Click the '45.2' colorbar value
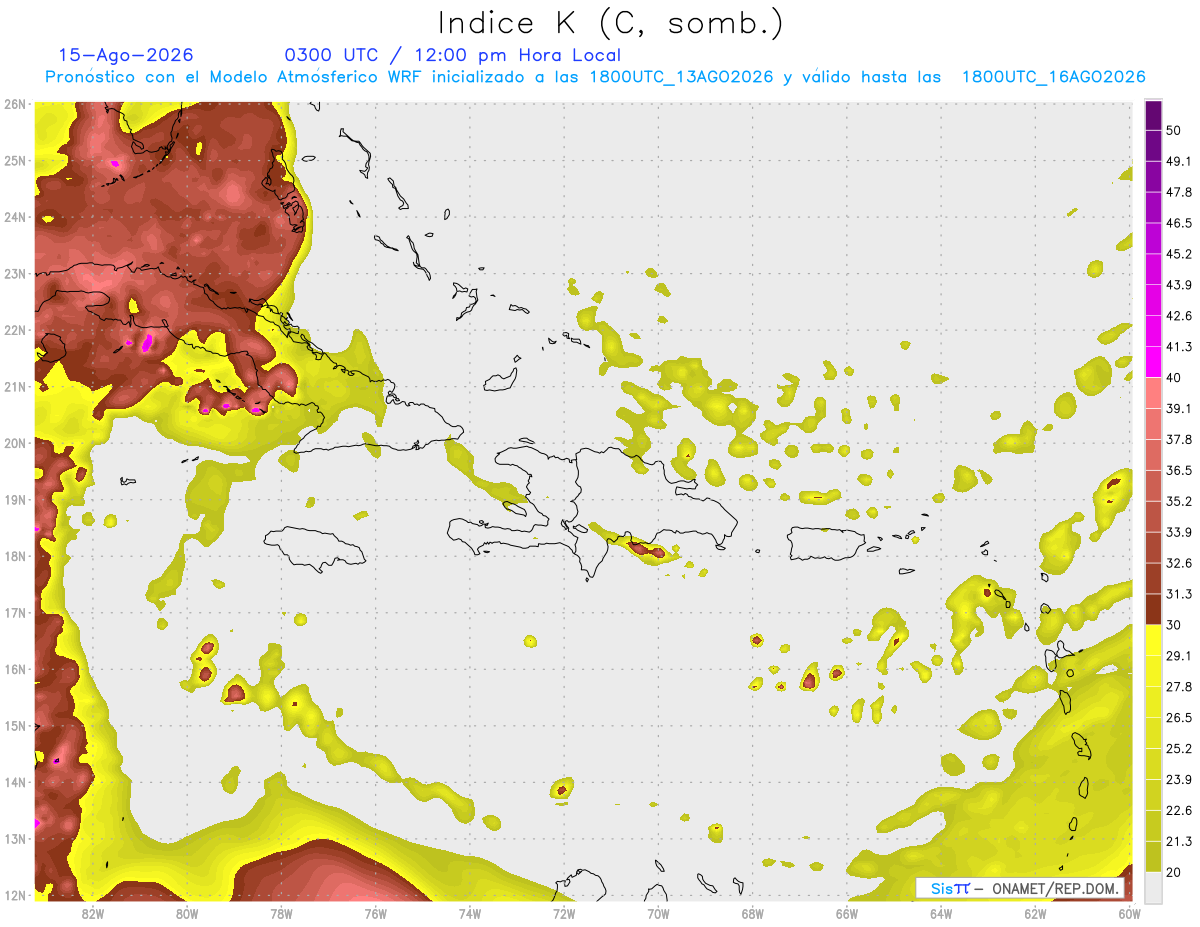This screenshot has height=927, width=1200. point(1179,254)
